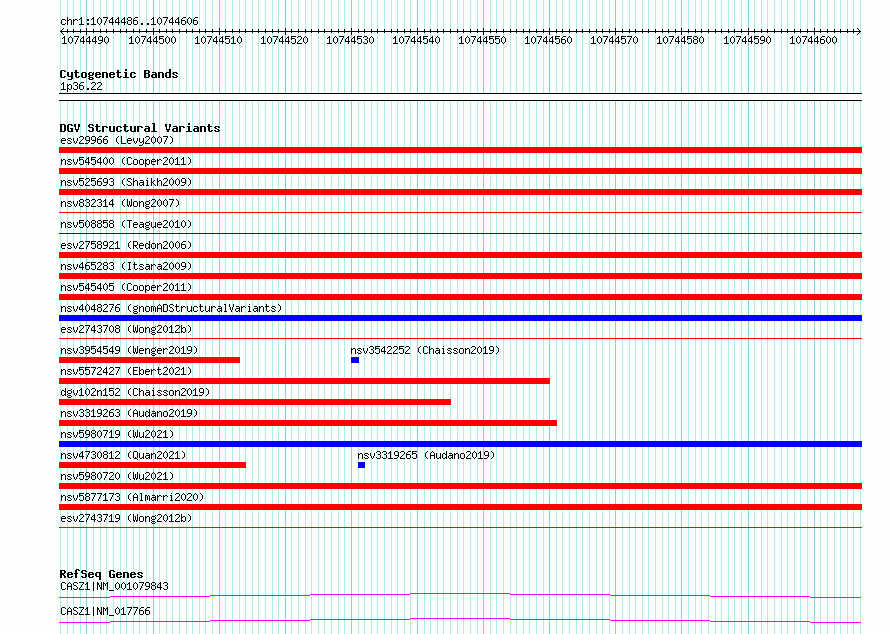Click ruler position 10744560

click(548, 40)
